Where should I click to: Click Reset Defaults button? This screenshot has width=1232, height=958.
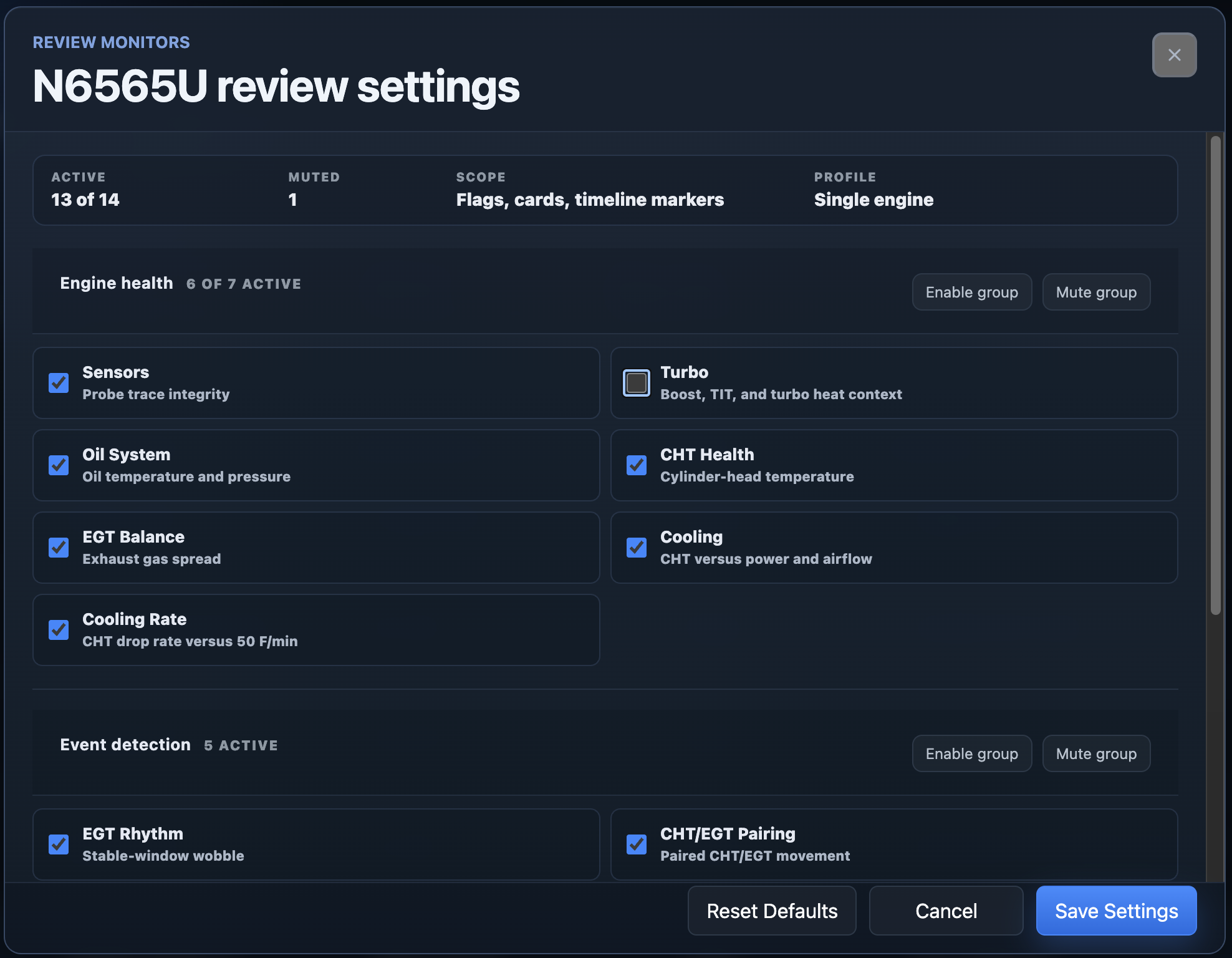[772, 911]
